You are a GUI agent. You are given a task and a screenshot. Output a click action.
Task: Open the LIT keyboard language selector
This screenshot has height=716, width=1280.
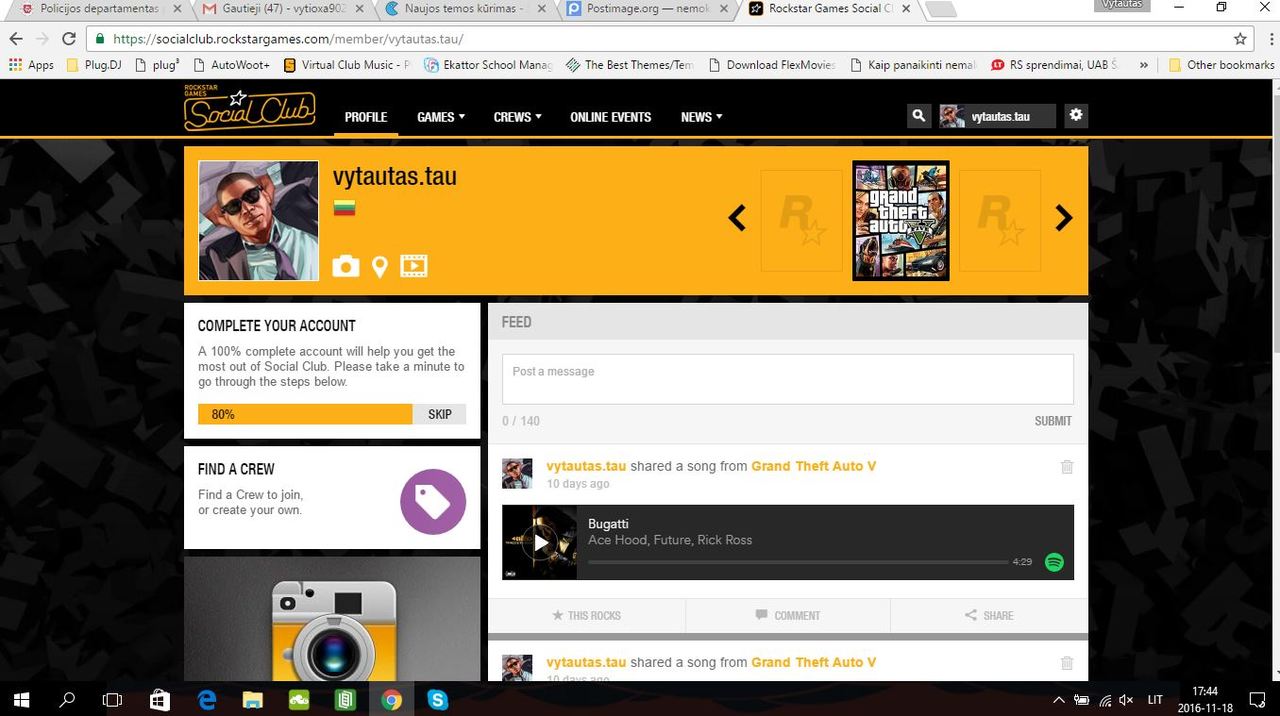click(x=1155, y=700)
